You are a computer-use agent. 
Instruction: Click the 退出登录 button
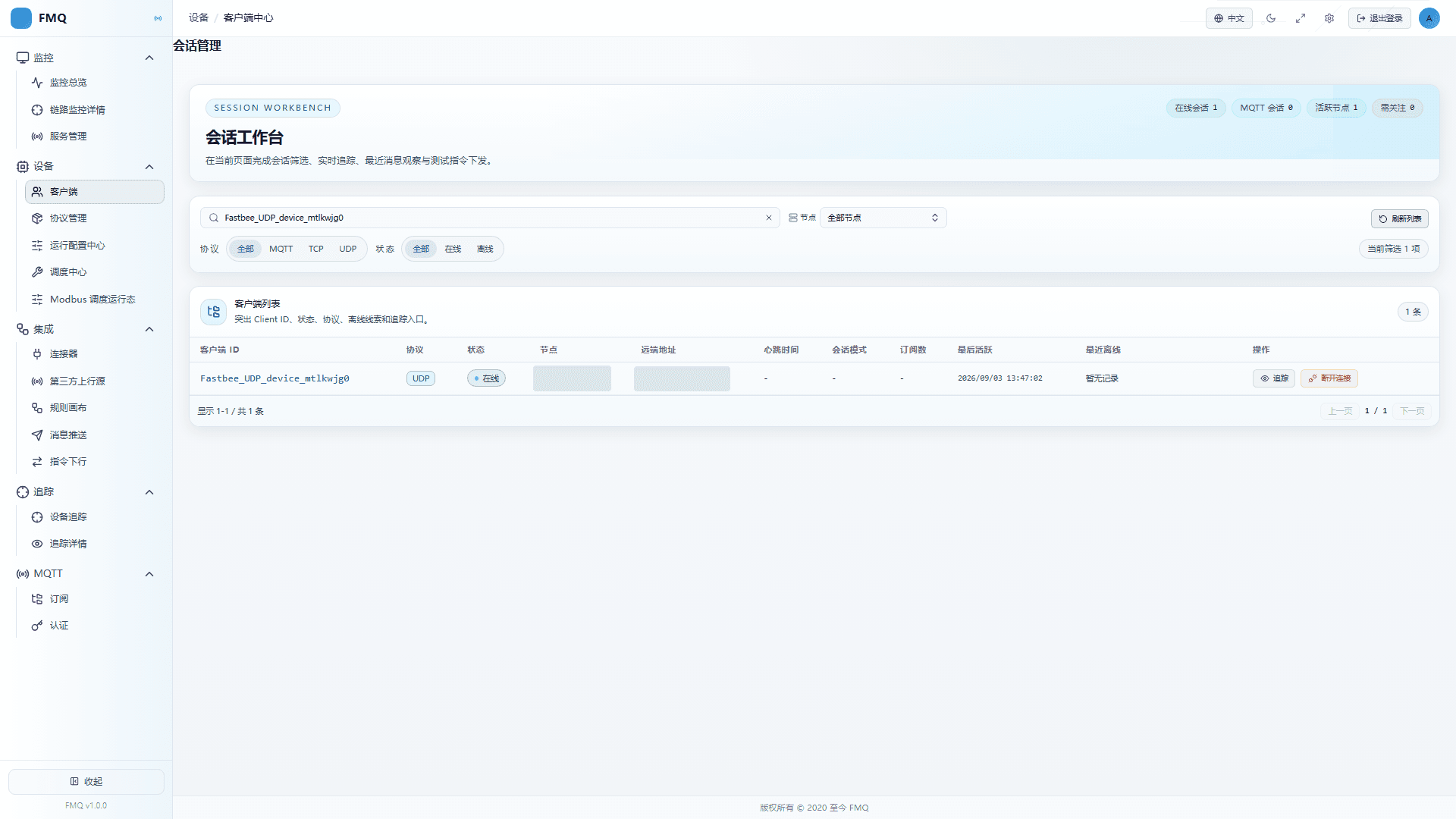[1379, 18]
